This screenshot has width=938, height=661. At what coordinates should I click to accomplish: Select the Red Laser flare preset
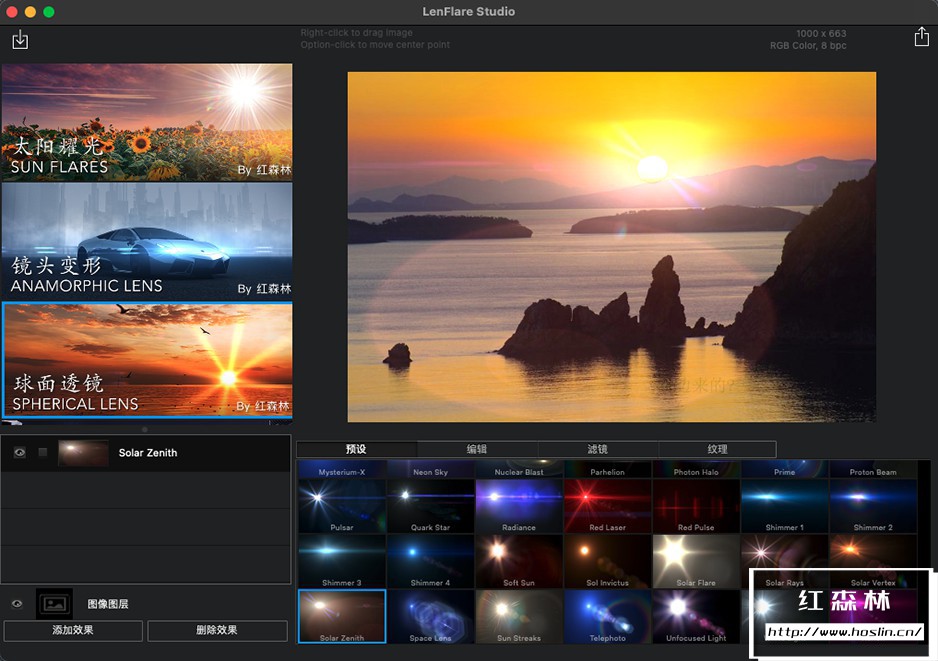pyautogui.click(x=608, y=506)
